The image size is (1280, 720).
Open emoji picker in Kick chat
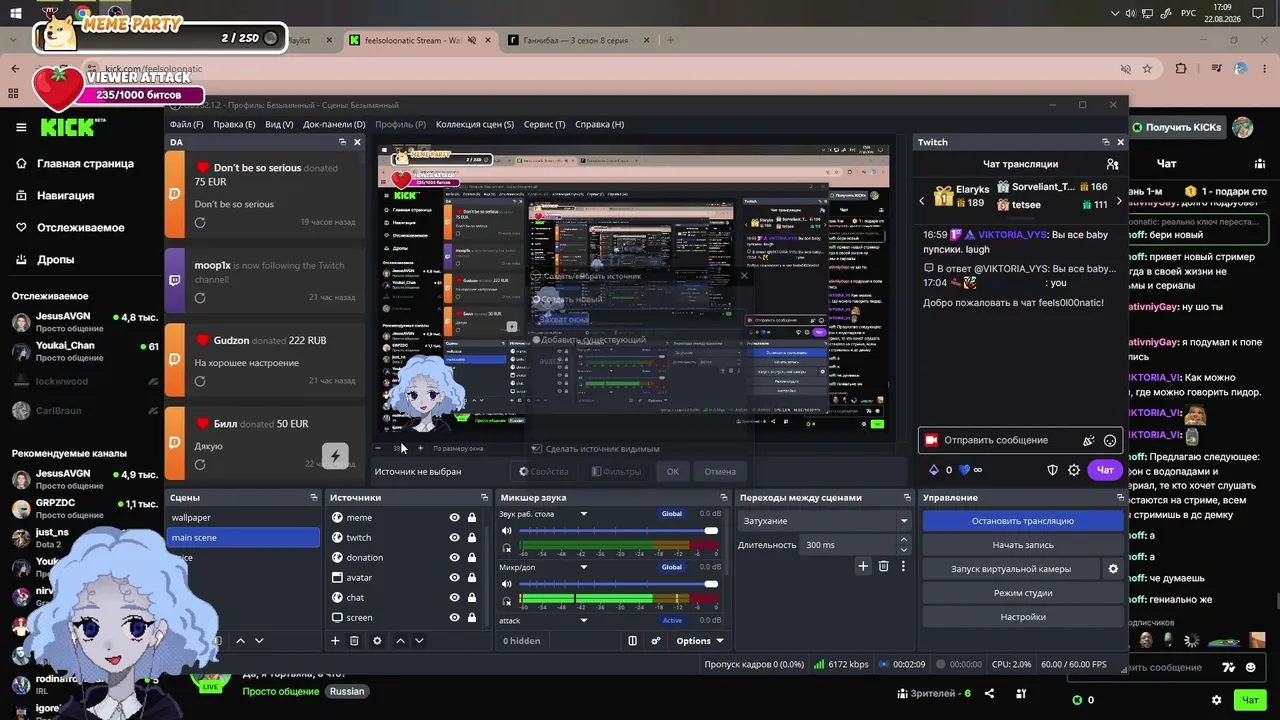click(1251, 667)
